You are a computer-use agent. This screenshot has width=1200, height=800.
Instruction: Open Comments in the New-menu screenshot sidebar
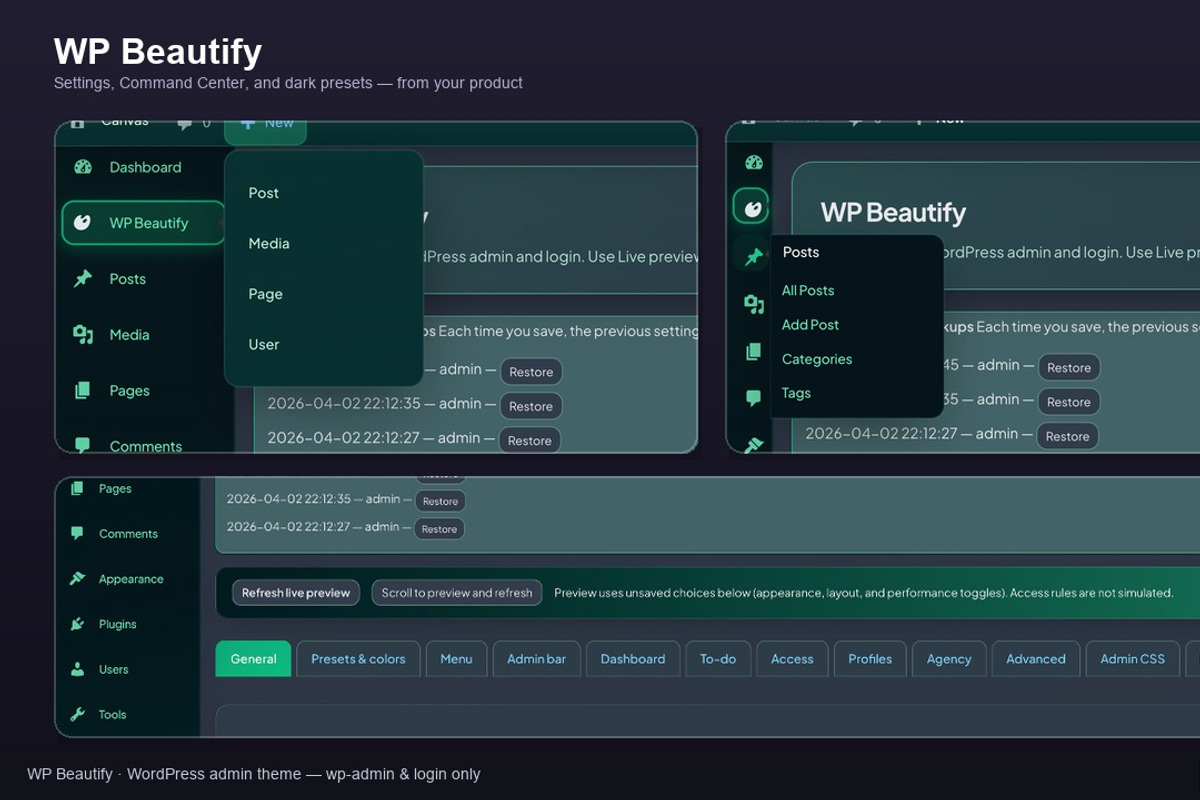(127, 446)
